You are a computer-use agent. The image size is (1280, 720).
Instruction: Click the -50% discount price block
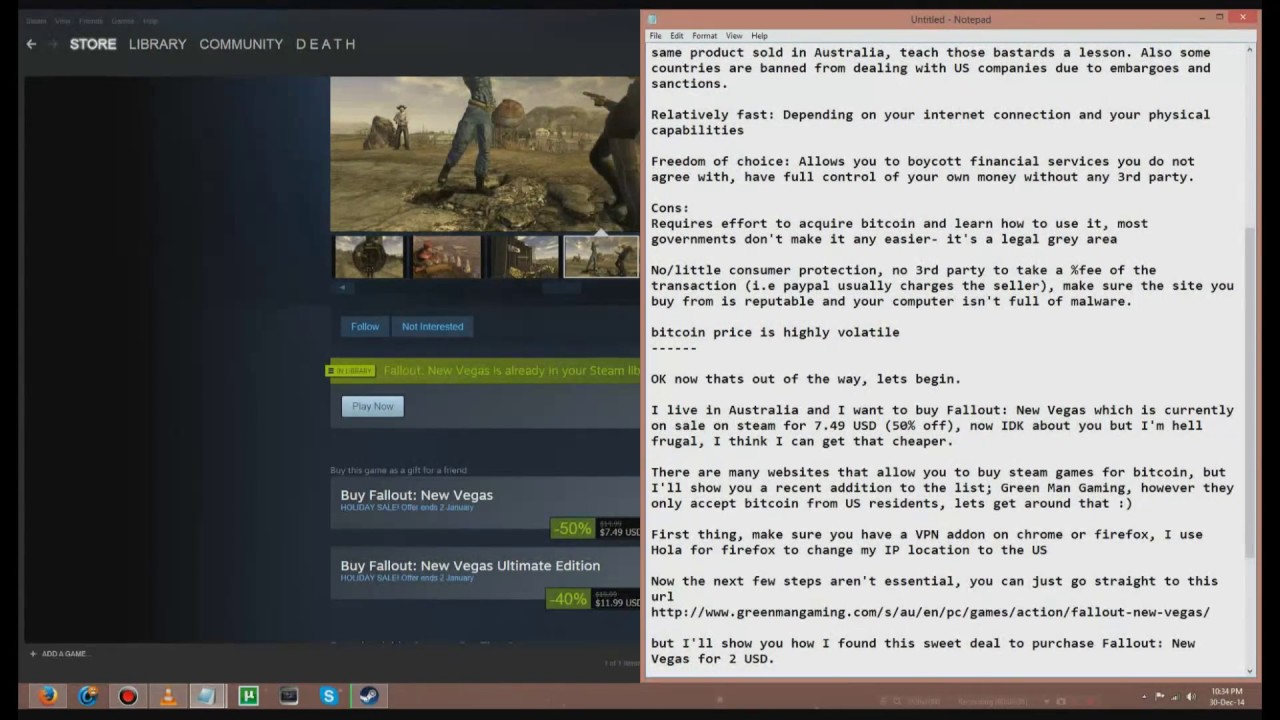pos(596,528)
